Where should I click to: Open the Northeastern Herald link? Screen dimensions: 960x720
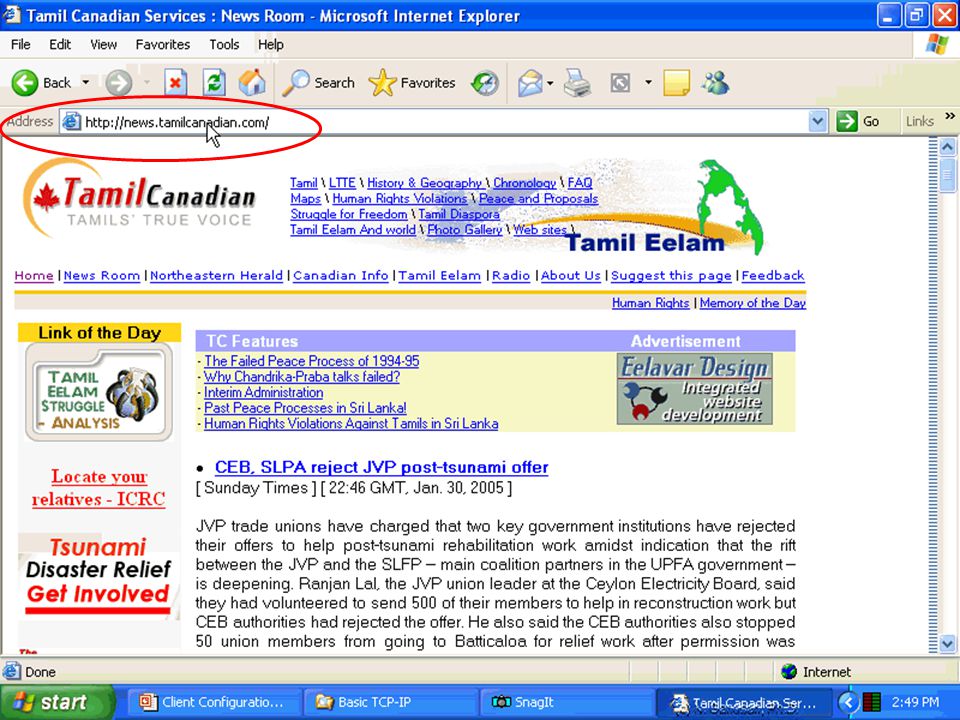[x=216, y=276]
